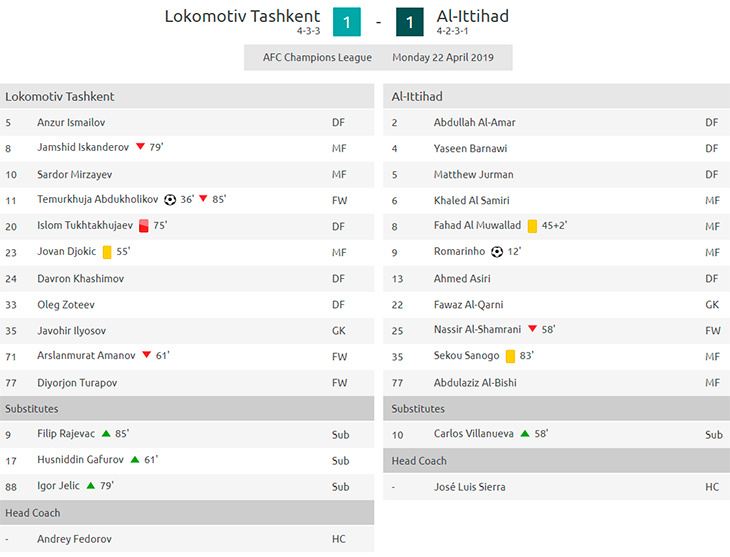Click red sub-off arrow for Arslanmurat Amanov
Screen dimensions: 730x557
click(147, 355)
